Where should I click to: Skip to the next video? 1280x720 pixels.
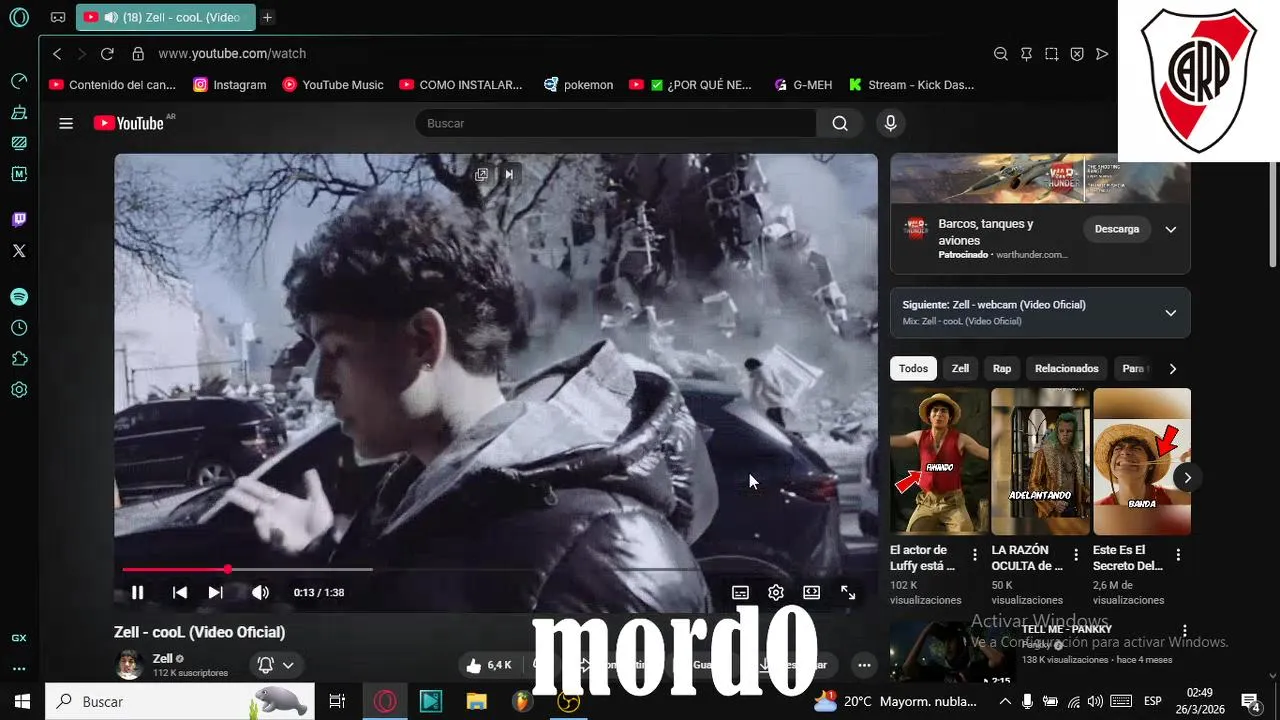click(x=215, y=592)
